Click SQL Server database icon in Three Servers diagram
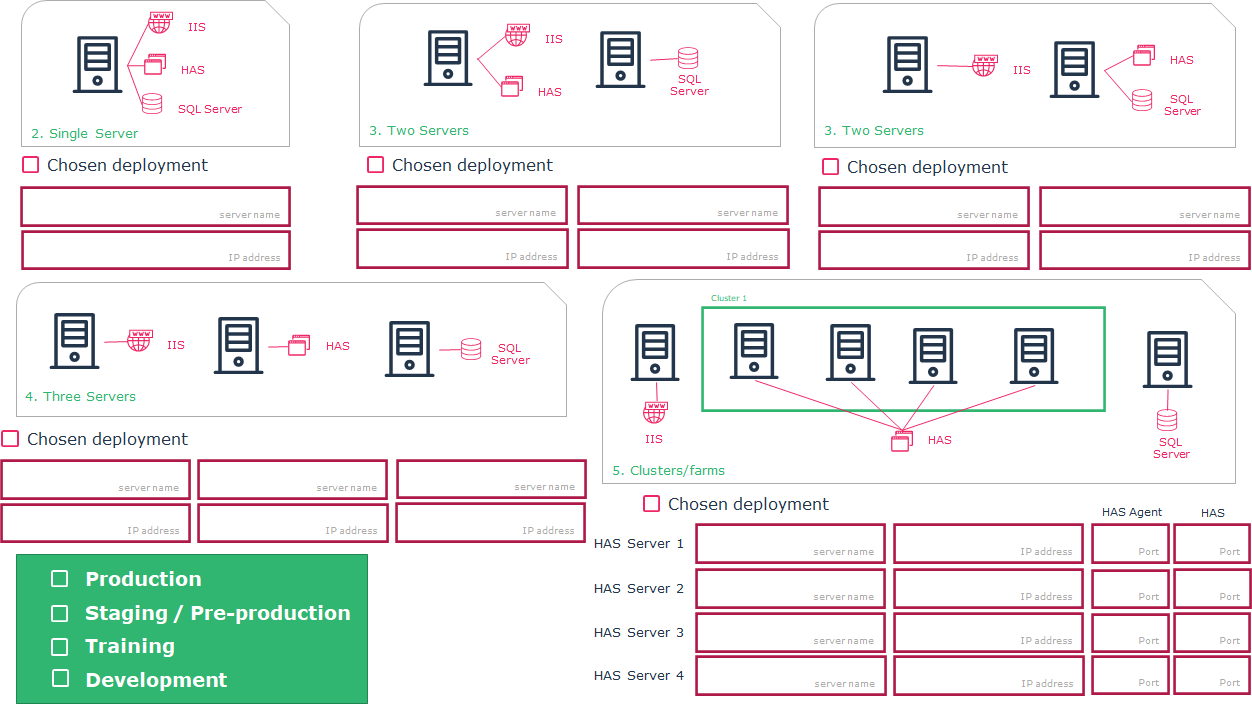Viewport: 1252px width, 704px height. click(471, 349)
